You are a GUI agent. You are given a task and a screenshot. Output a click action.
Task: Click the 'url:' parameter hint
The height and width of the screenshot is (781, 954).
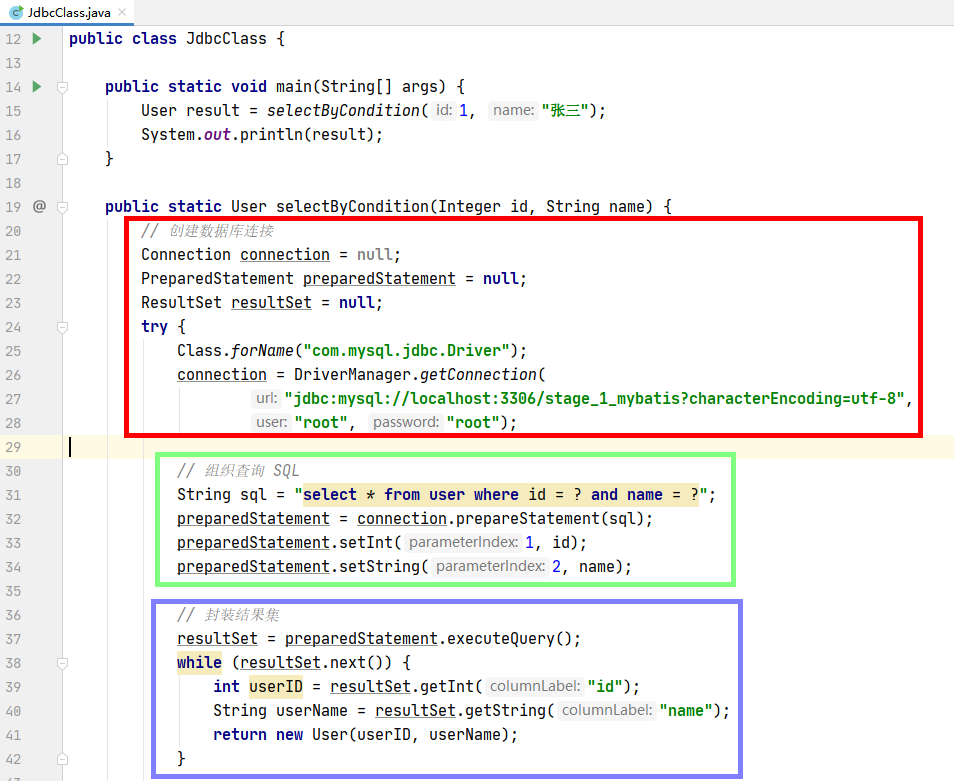point(266,398)
